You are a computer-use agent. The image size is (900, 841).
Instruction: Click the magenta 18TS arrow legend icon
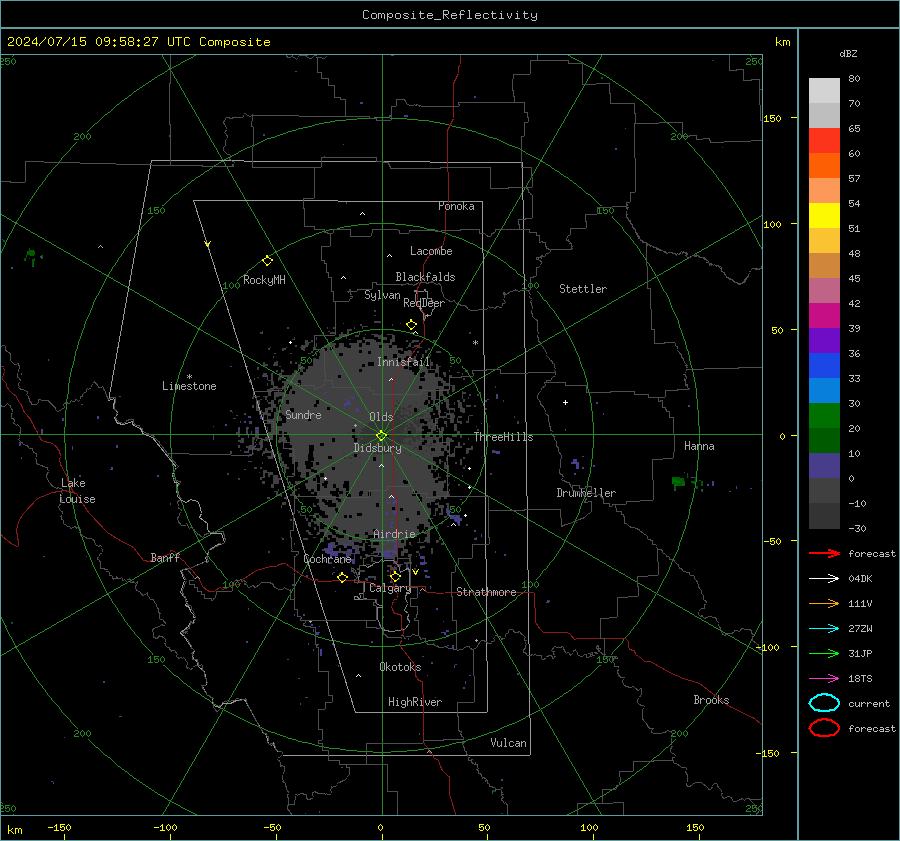pos(824,679)
